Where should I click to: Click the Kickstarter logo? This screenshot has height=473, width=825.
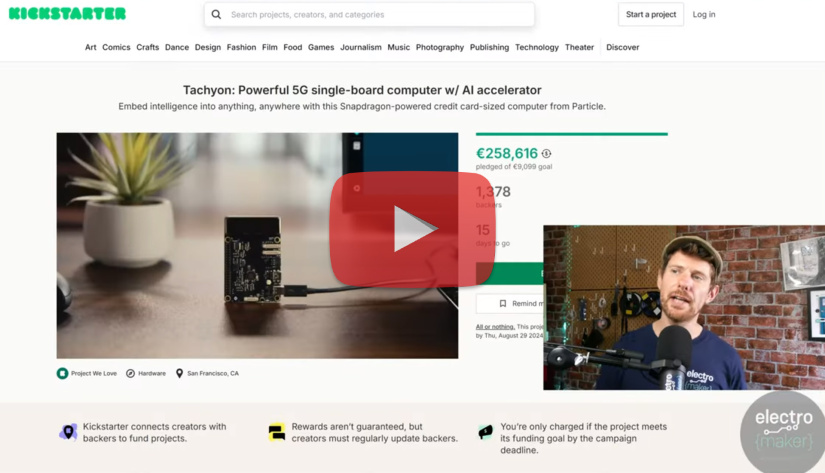coord(67,14)
